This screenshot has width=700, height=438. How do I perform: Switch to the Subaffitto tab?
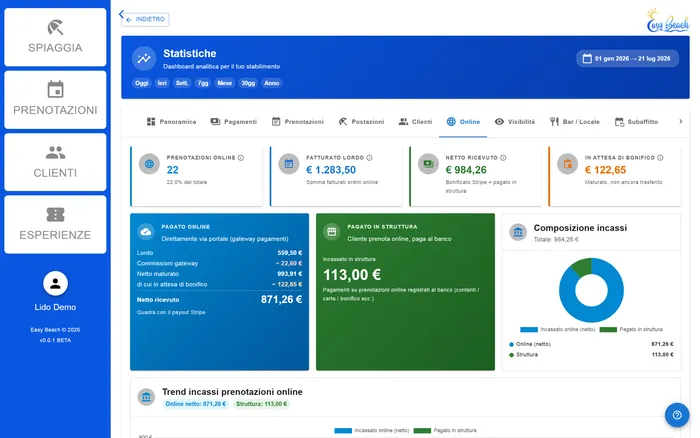click(x=636, y=122)
